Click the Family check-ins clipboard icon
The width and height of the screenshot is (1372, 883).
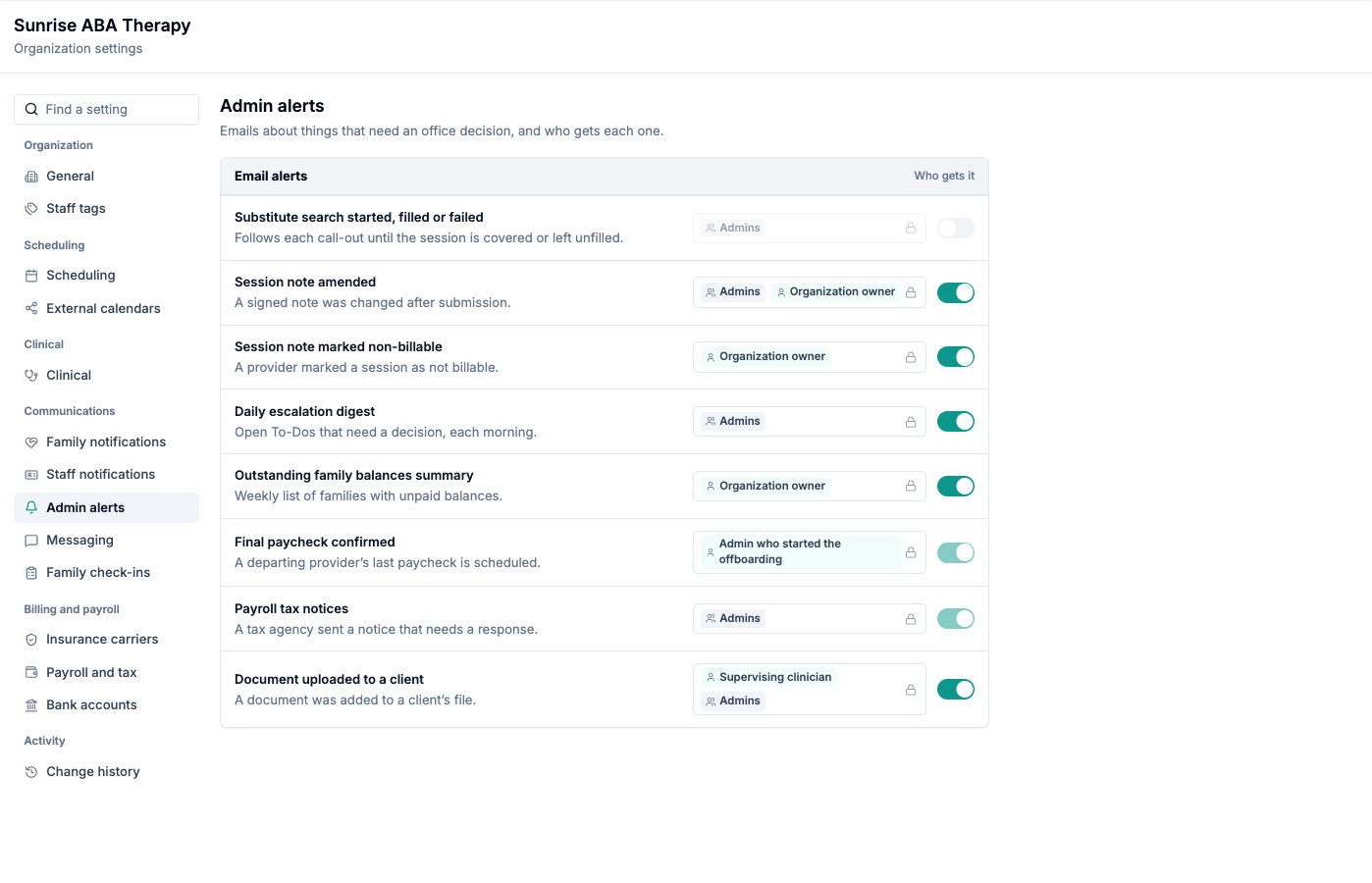(31, 573)
